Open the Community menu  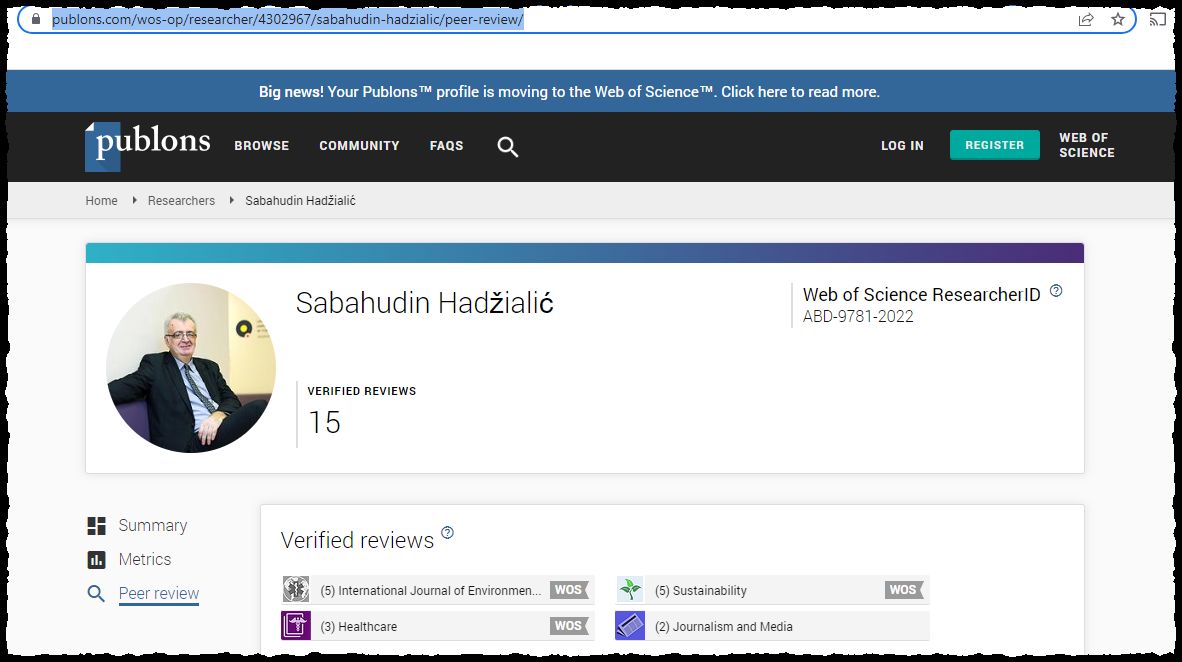(x=359, y=146)
